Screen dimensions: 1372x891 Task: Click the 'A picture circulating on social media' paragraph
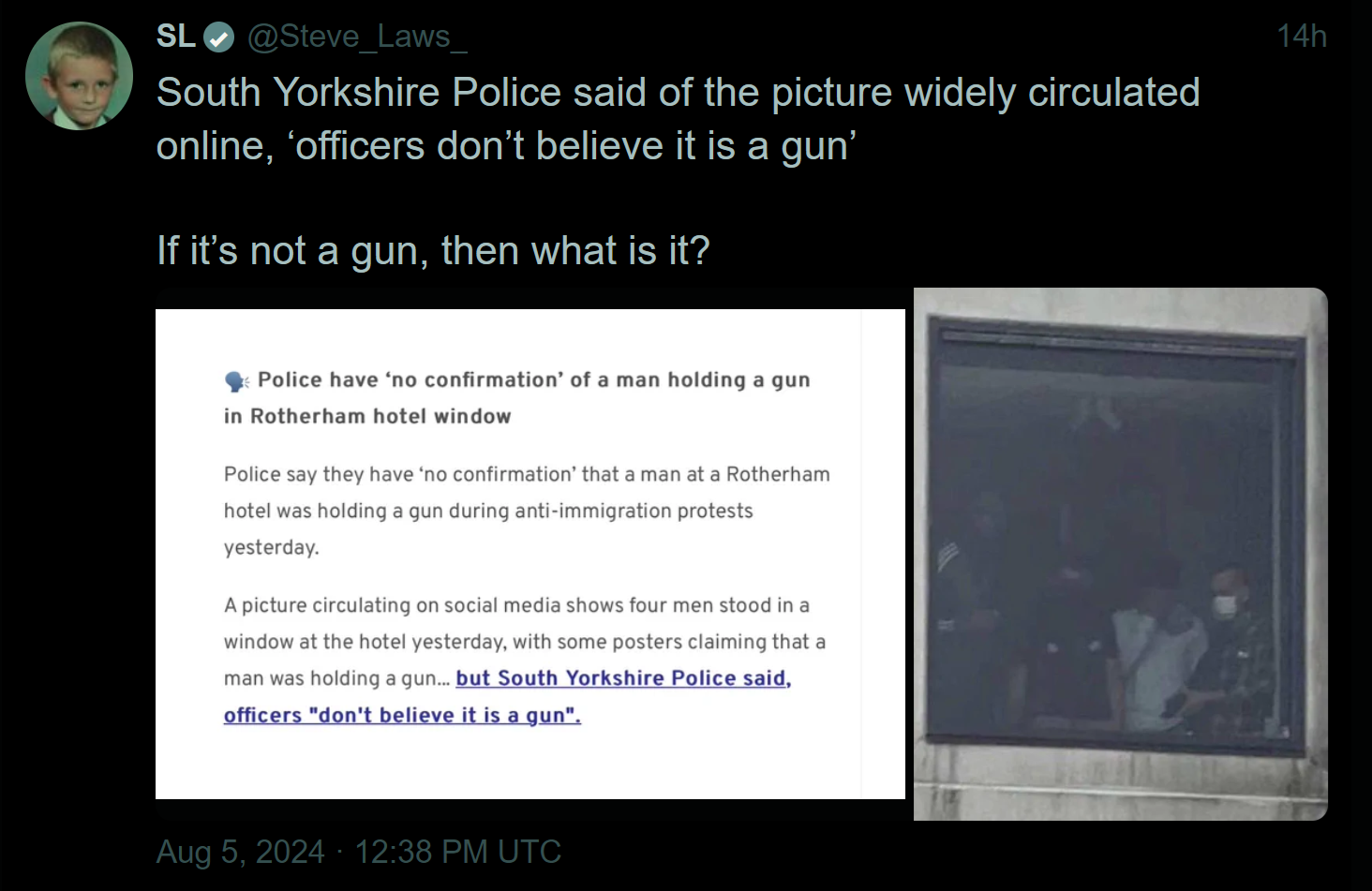525,660
